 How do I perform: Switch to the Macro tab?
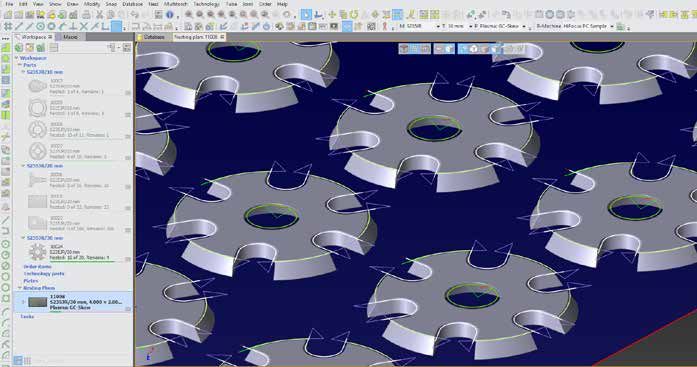pyautogui.click(x=70, y=37)
